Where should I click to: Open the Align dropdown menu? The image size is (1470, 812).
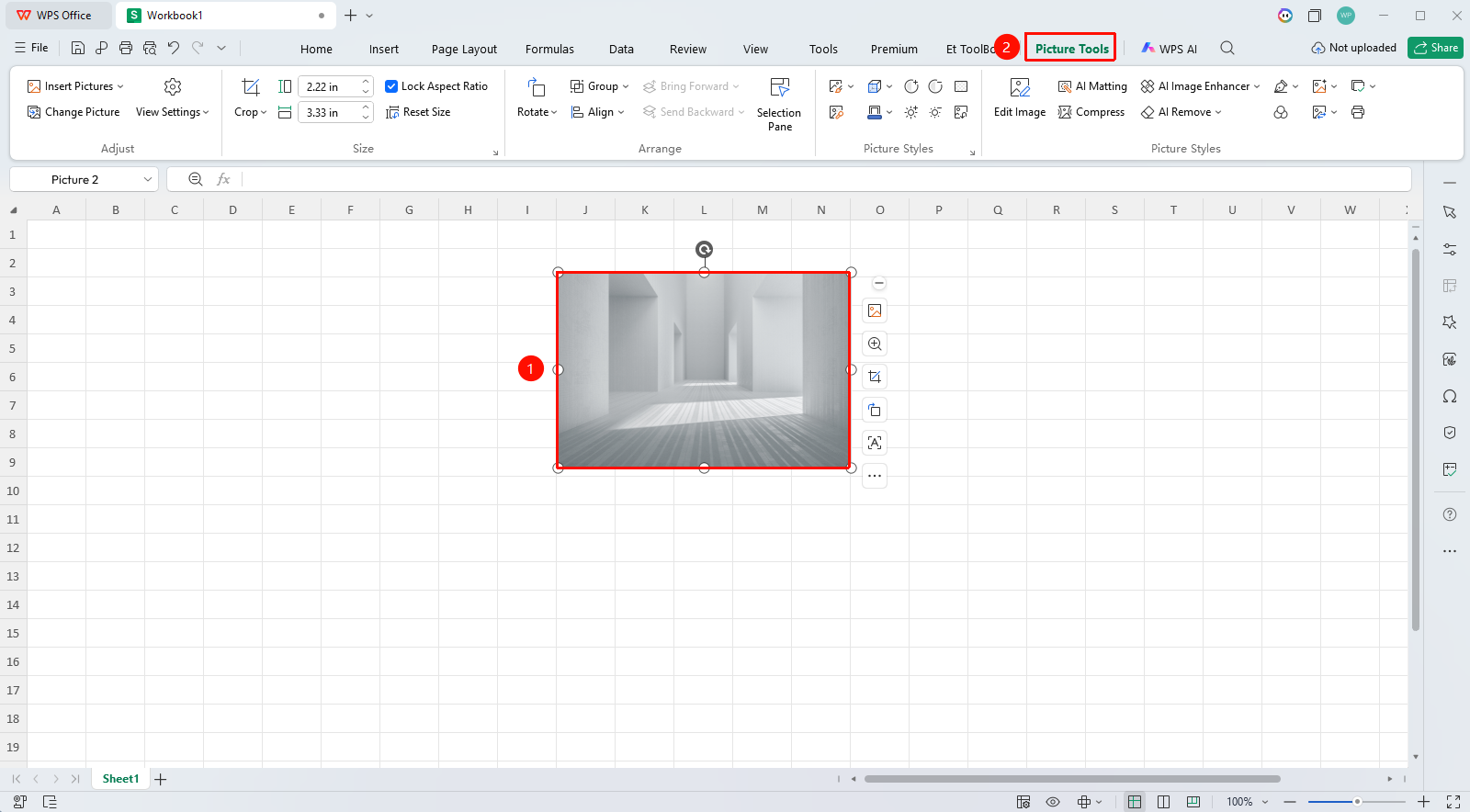[x=598, y=112]
